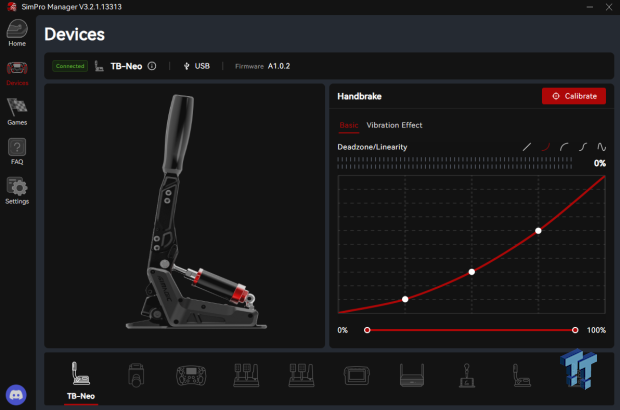Screen dimensions: 620x410
Task: Click the Connected status badge
Action: 70,66
